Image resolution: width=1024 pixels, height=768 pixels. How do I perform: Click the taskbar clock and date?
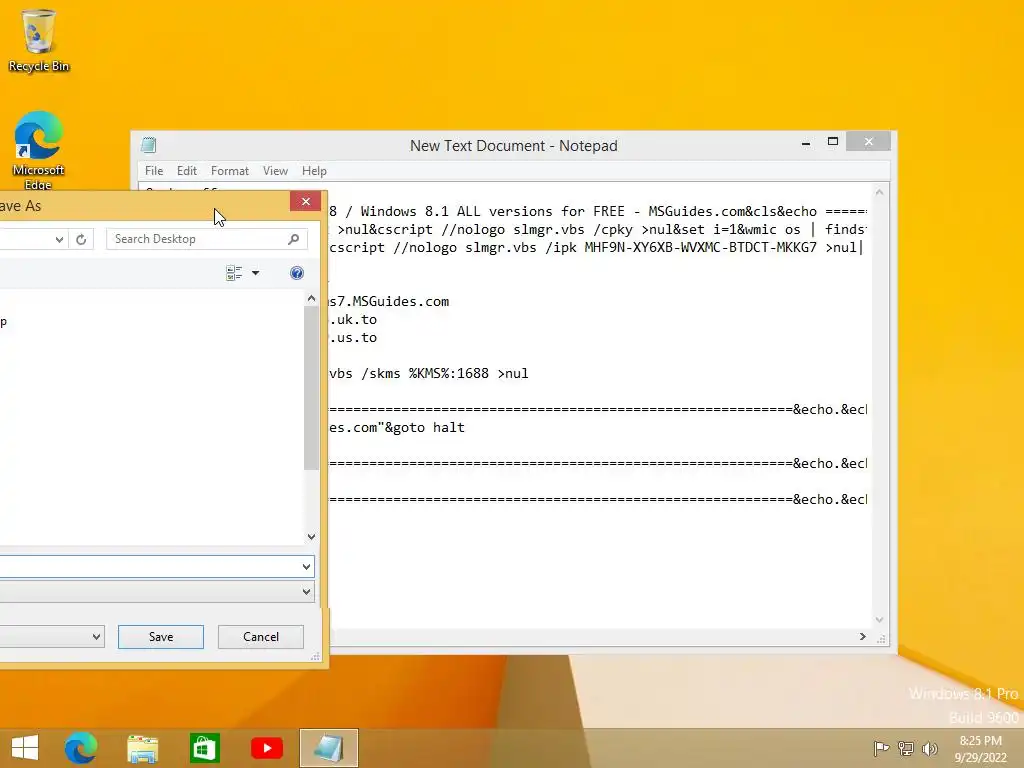980,749
